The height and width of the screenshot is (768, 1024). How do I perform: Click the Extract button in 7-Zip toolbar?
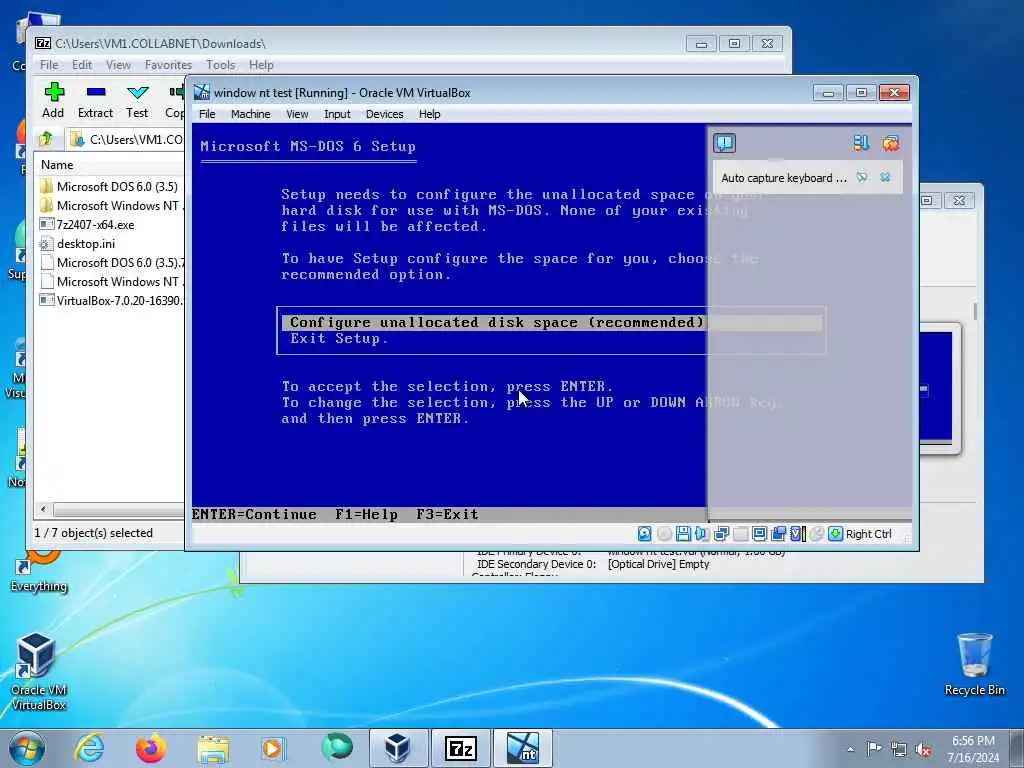(x=95, y=101)
